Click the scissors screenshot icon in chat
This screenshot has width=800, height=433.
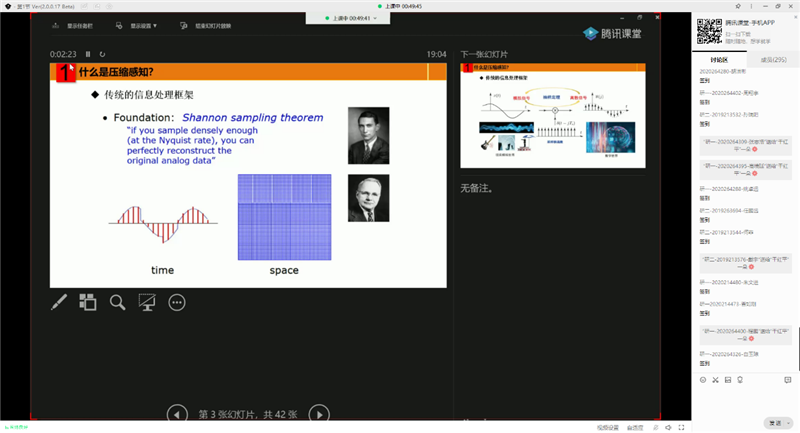coord(716,380)
